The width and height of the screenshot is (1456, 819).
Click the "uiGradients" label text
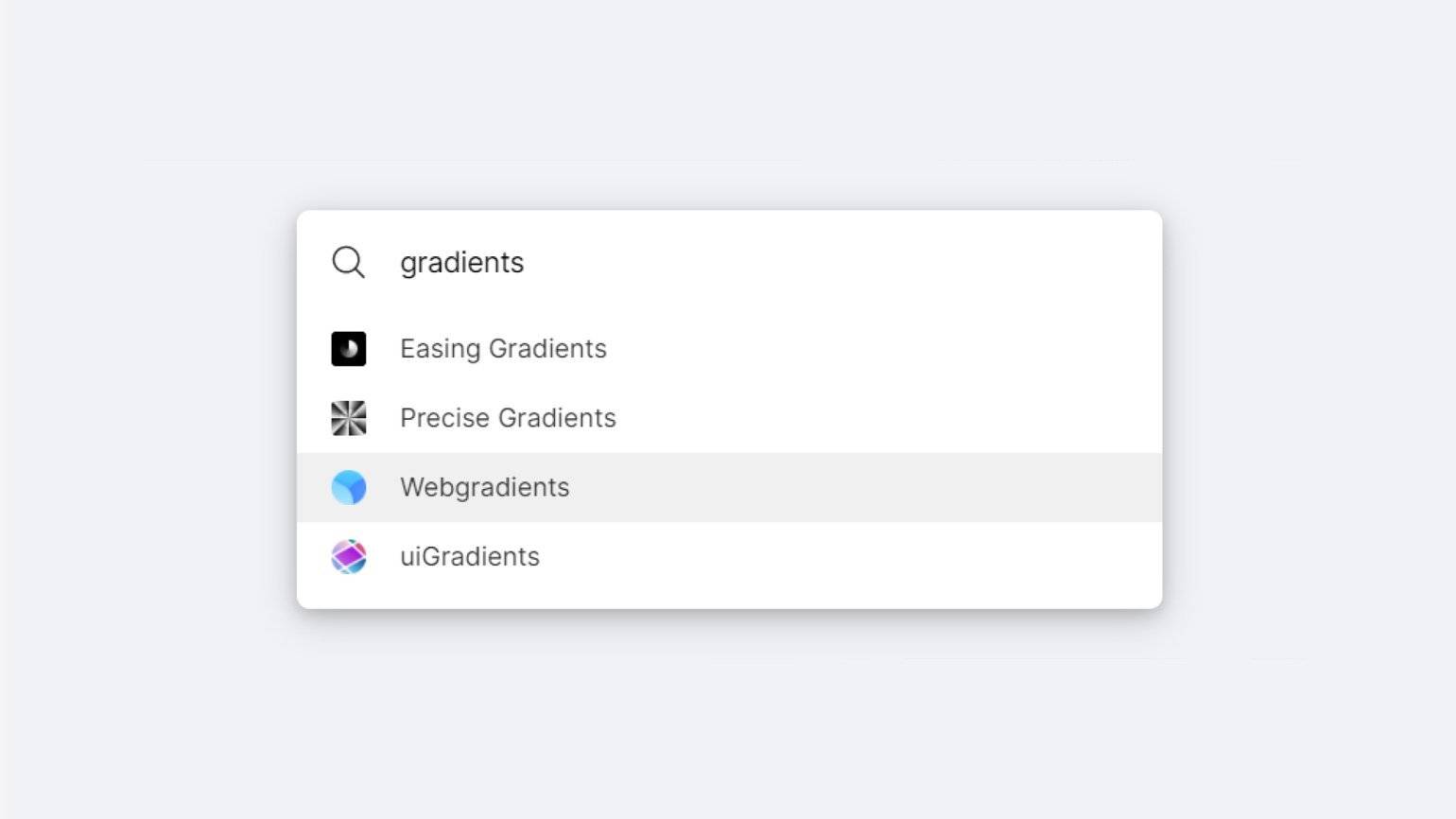[x=470, y=557]
